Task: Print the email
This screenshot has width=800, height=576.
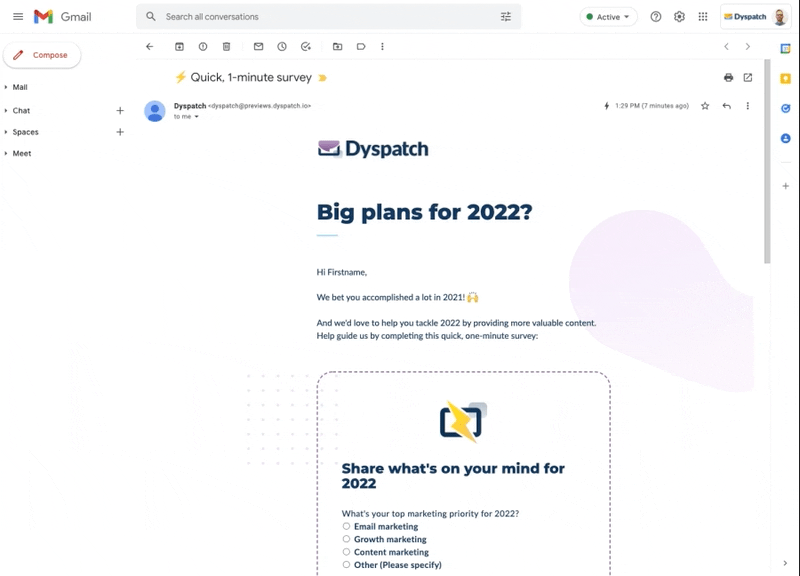Action: tap(728, 78)
